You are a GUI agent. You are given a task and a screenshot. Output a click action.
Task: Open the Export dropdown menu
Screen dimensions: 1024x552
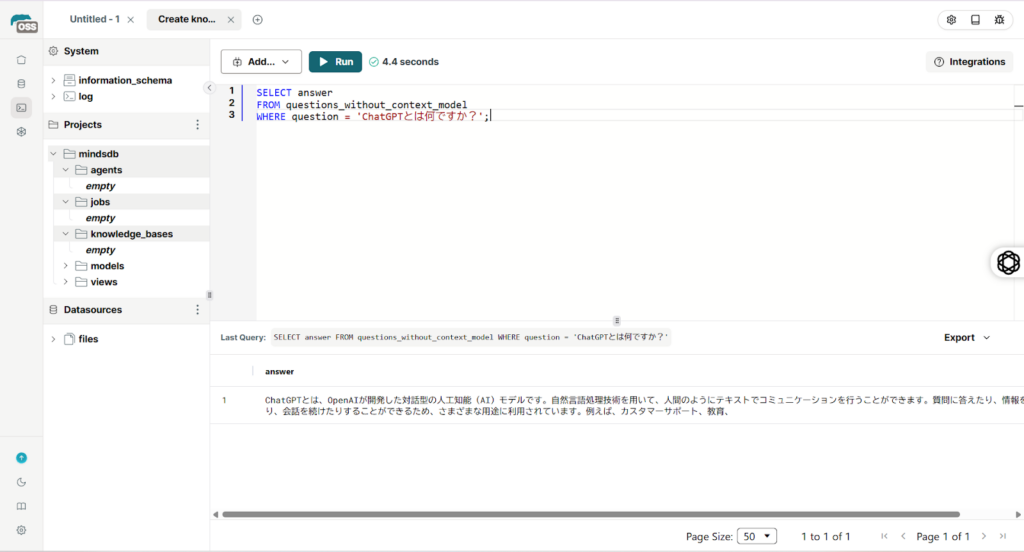click(966, 338)
